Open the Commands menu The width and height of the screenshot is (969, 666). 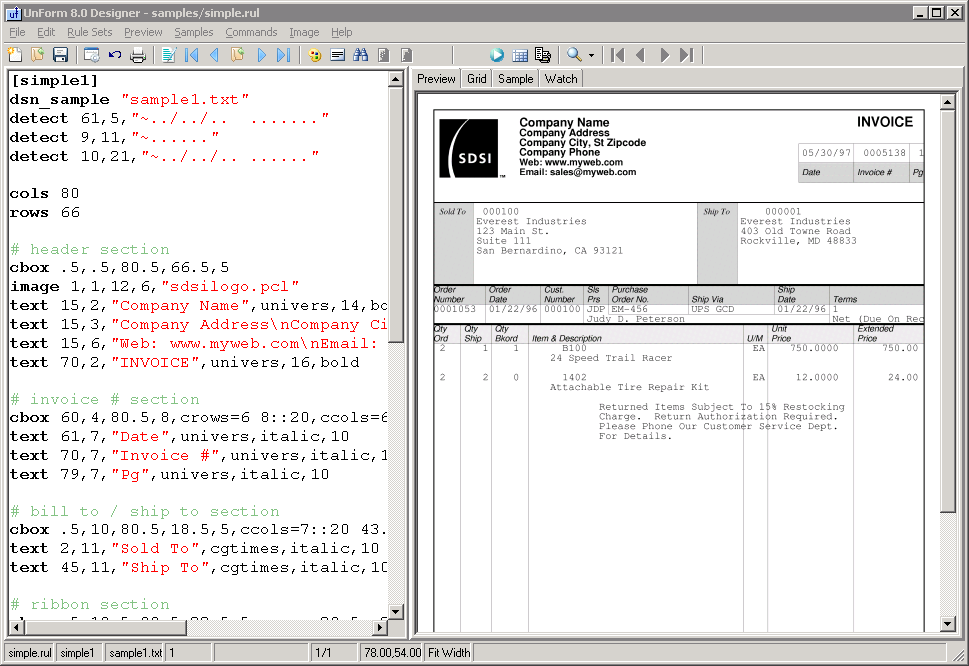(251, 32)
